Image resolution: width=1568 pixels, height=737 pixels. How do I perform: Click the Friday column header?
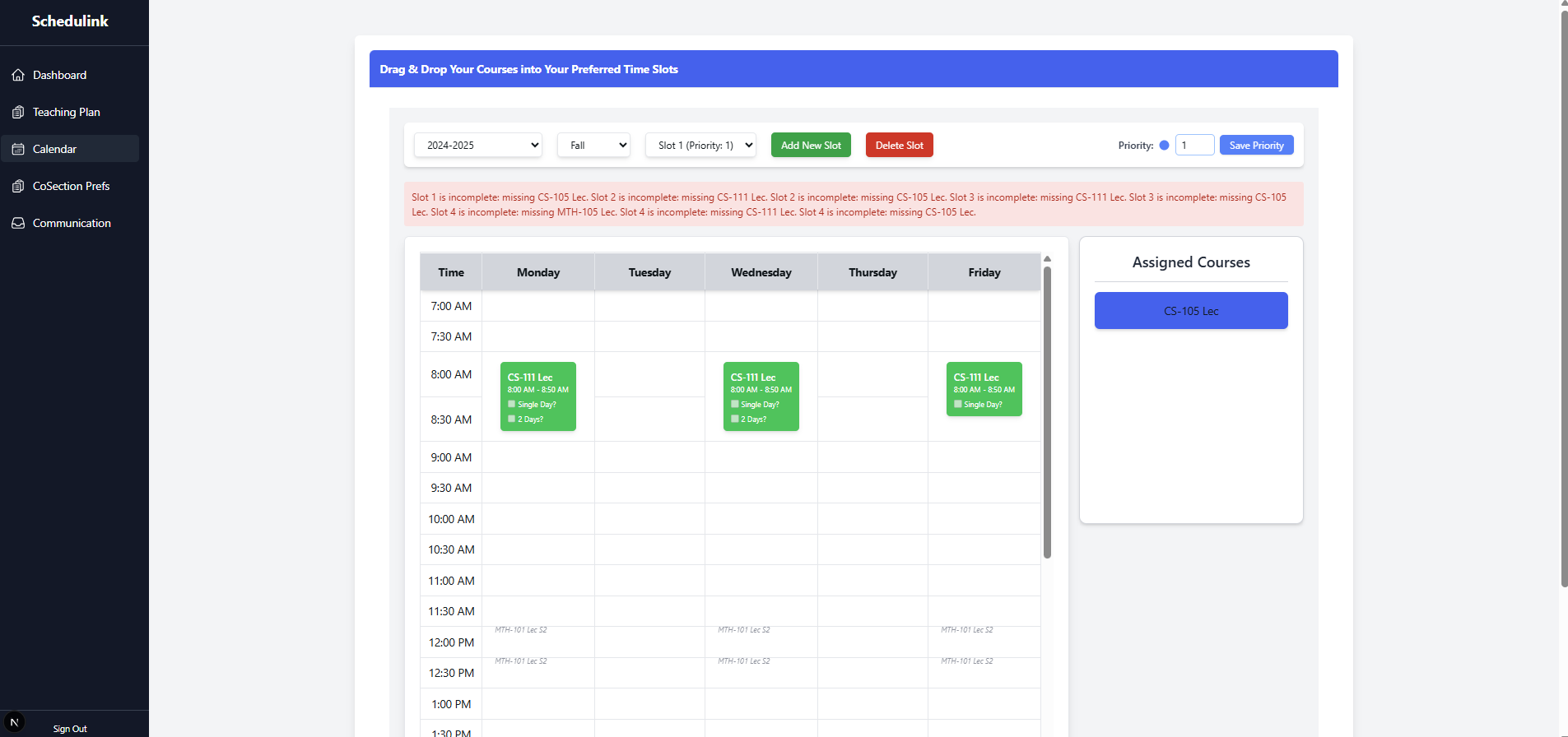(984, 272)
